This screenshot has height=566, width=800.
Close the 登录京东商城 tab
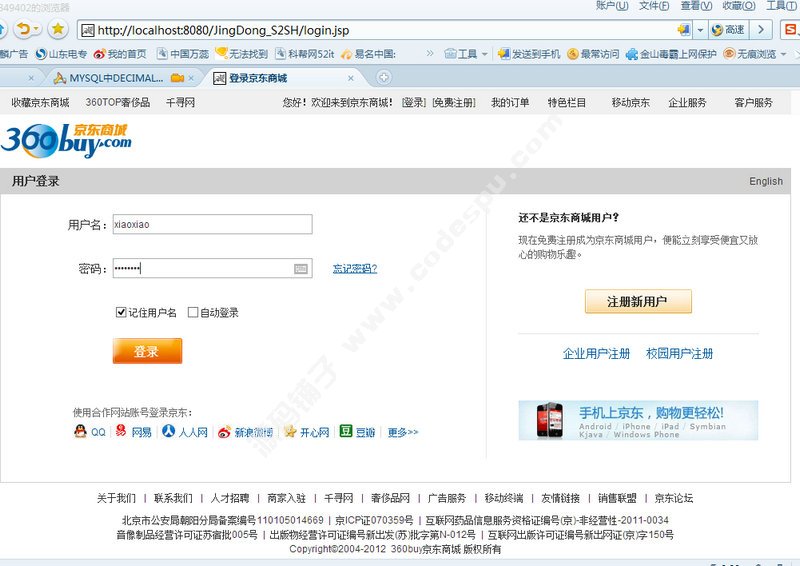click(351, 79)
